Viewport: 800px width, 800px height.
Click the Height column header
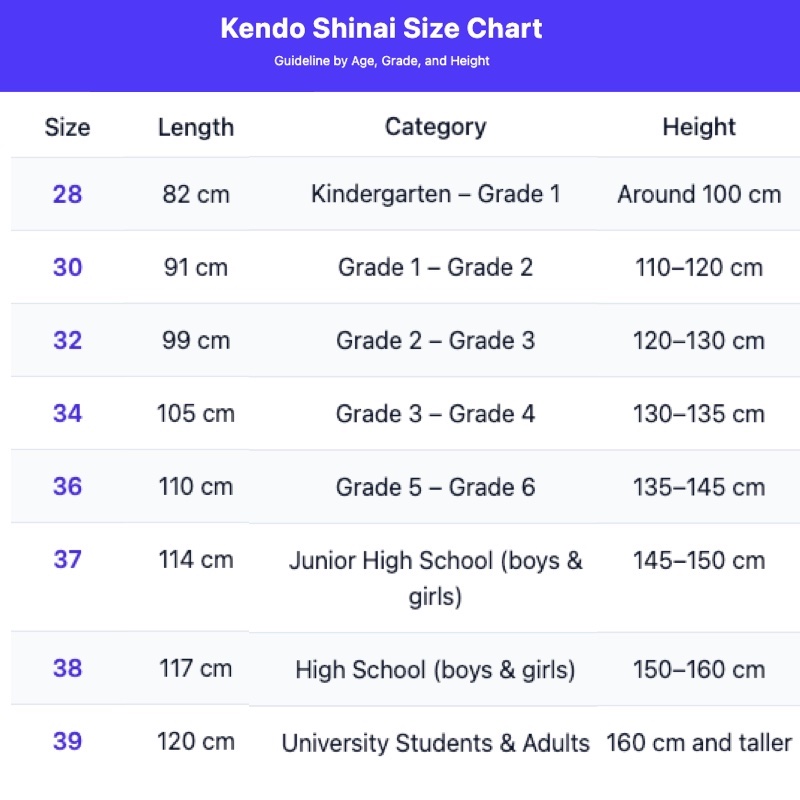(x=699, y=127)
